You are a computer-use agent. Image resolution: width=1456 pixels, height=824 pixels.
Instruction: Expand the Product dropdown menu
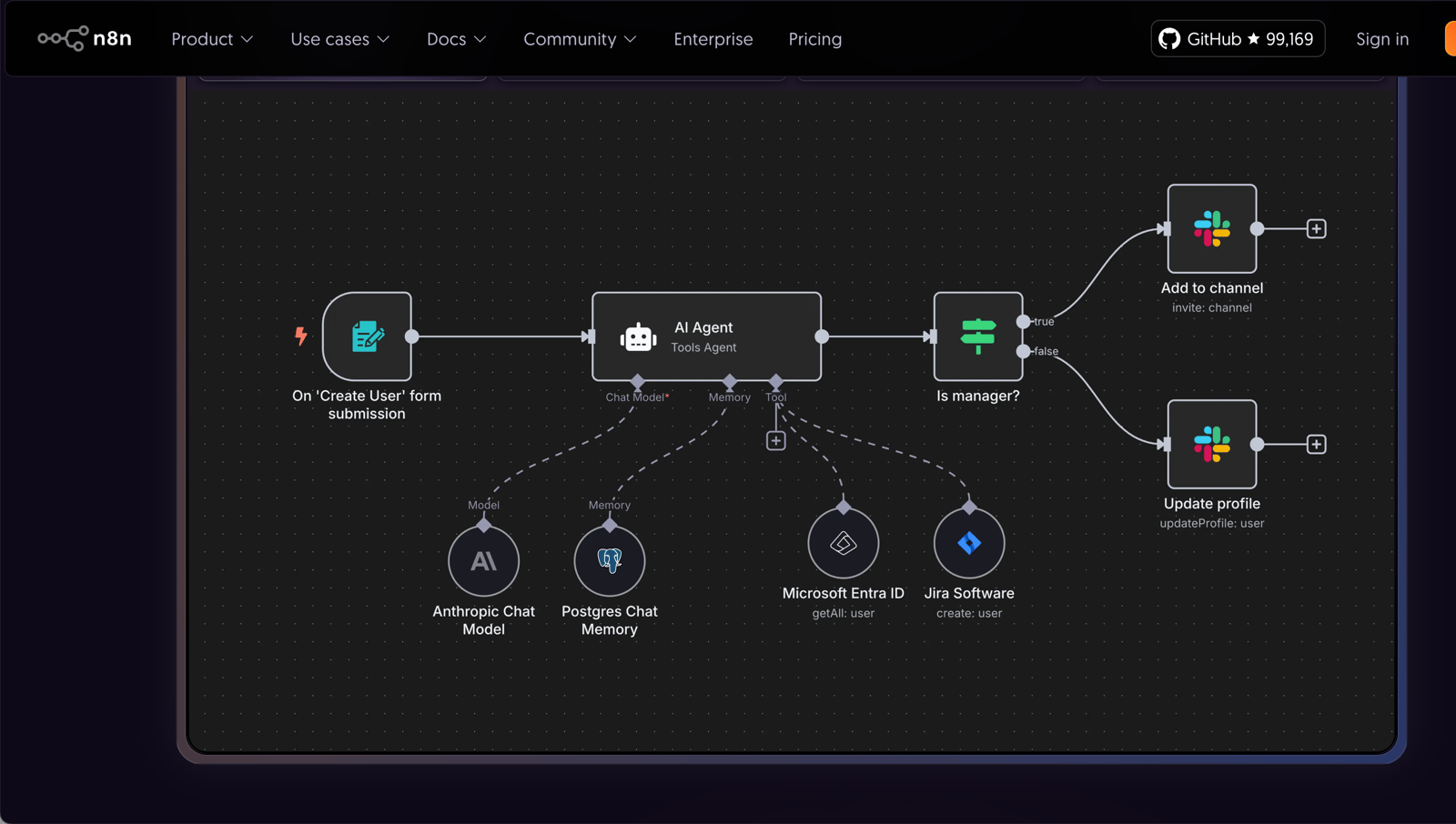coord(212,39)
